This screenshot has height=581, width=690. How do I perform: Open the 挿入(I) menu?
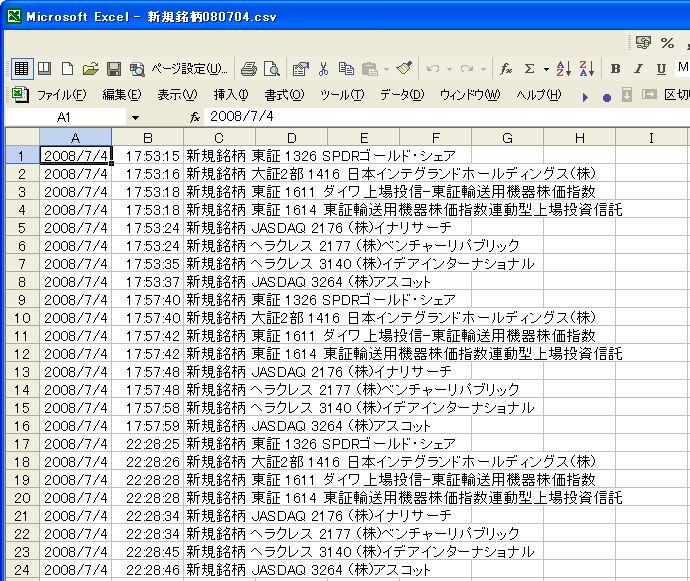[x=231, y=95]
